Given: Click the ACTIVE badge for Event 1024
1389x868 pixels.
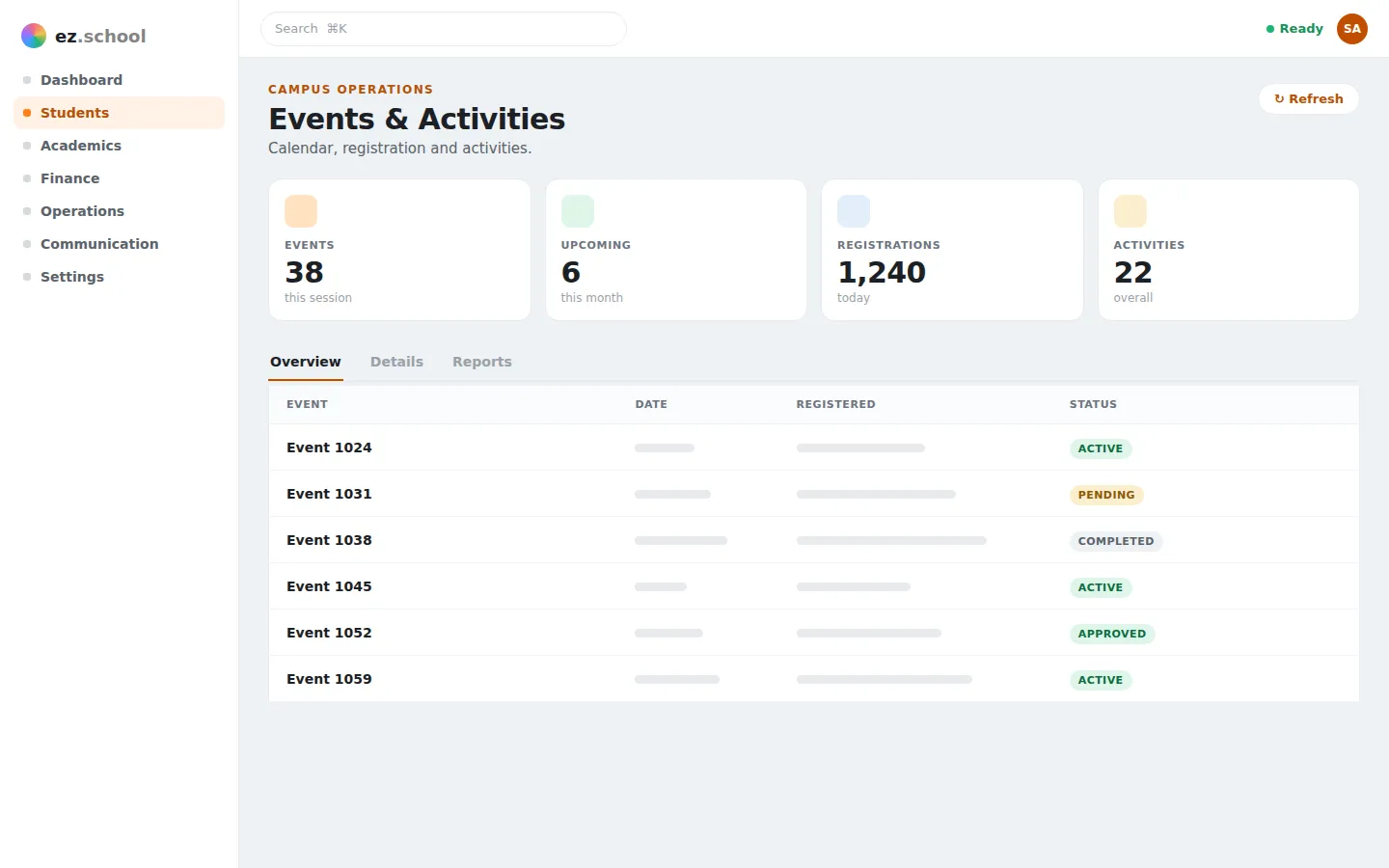Looking at the screenshot, I should 1101,448.
